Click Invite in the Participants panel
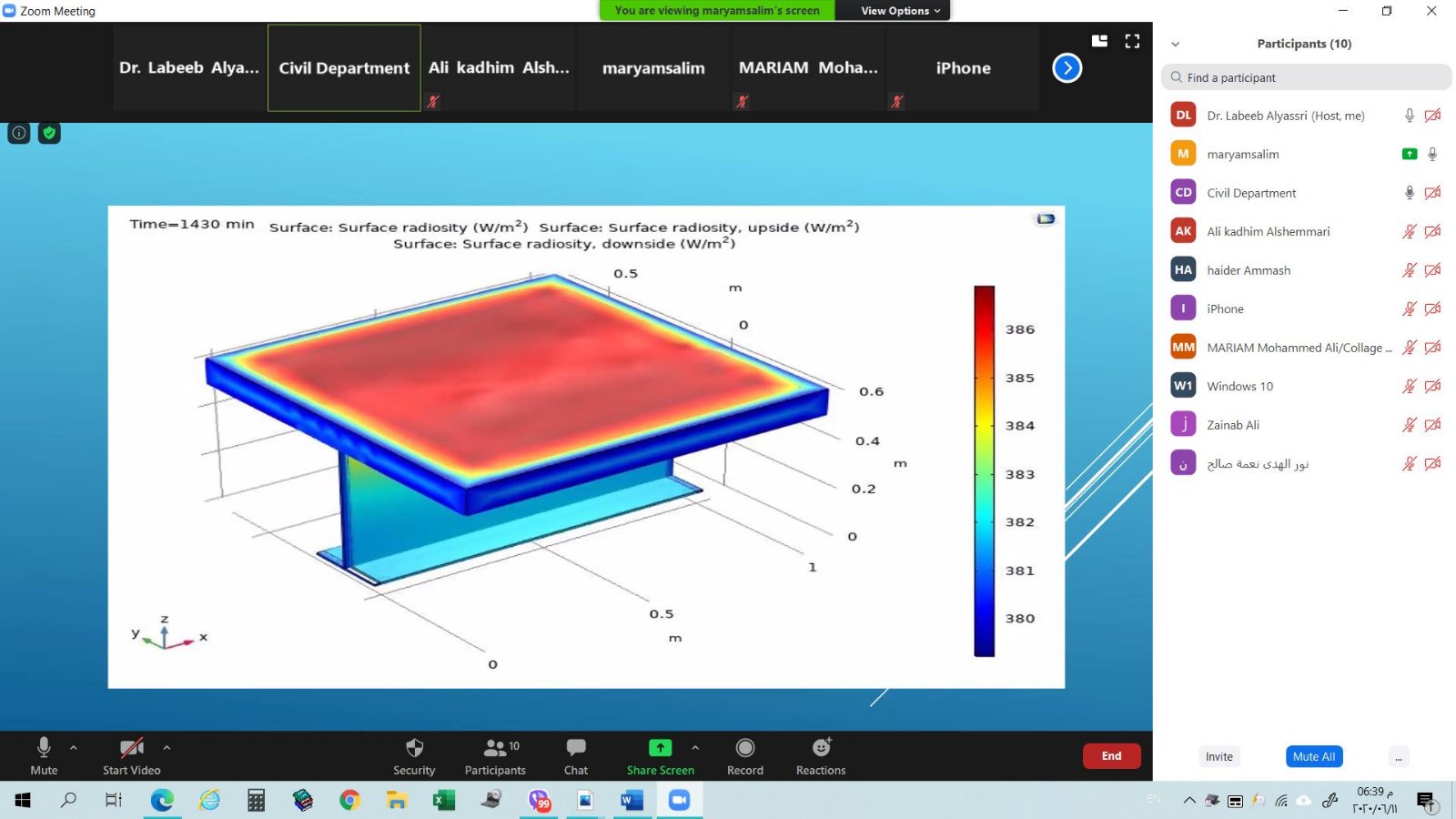Image resolution: width=1456 pixels, height=819 pixels. [x=1219, y=756]
